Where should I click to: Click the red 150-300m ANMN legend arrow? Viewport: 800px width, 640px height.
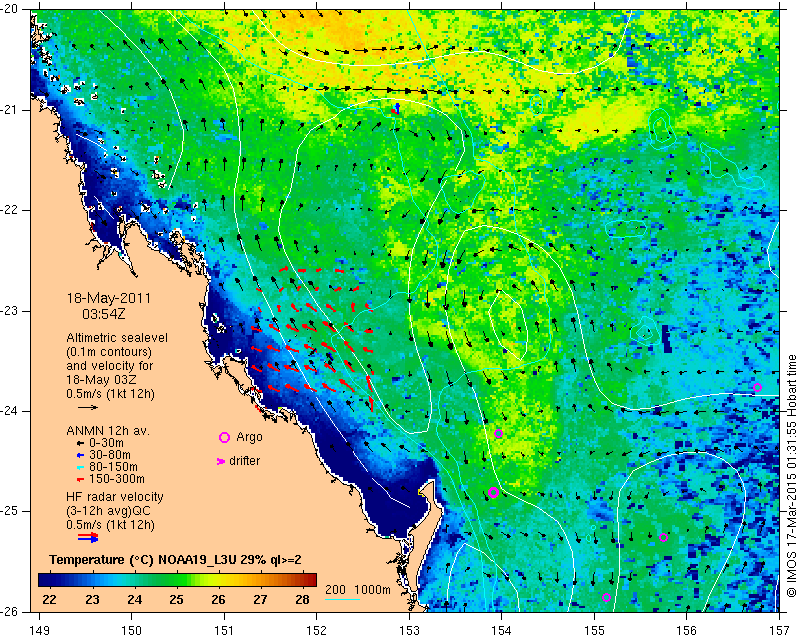[80, 480]
